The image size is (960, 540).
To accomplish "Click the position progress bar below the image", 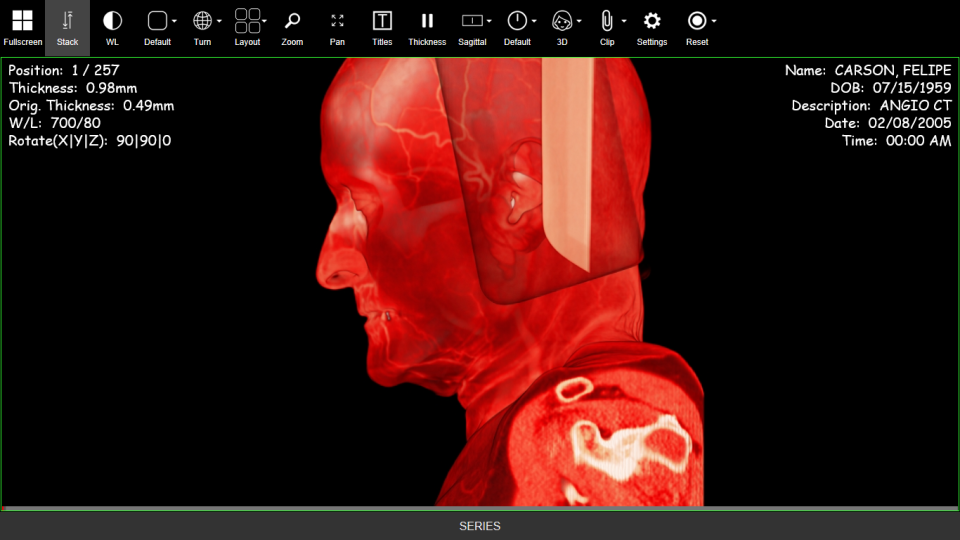I will point(480,508).
